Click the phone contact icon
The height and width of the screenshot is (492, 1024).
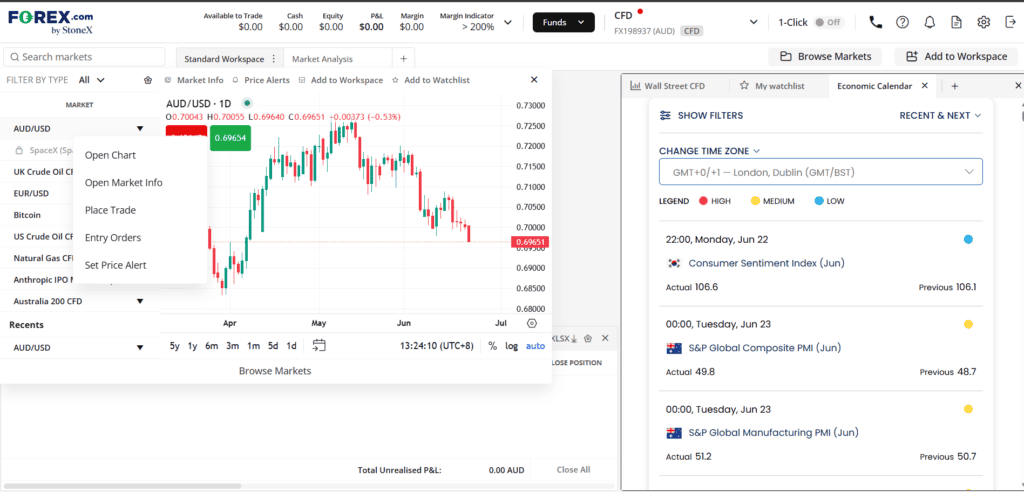pyautogui.click(x=875, y=22)
